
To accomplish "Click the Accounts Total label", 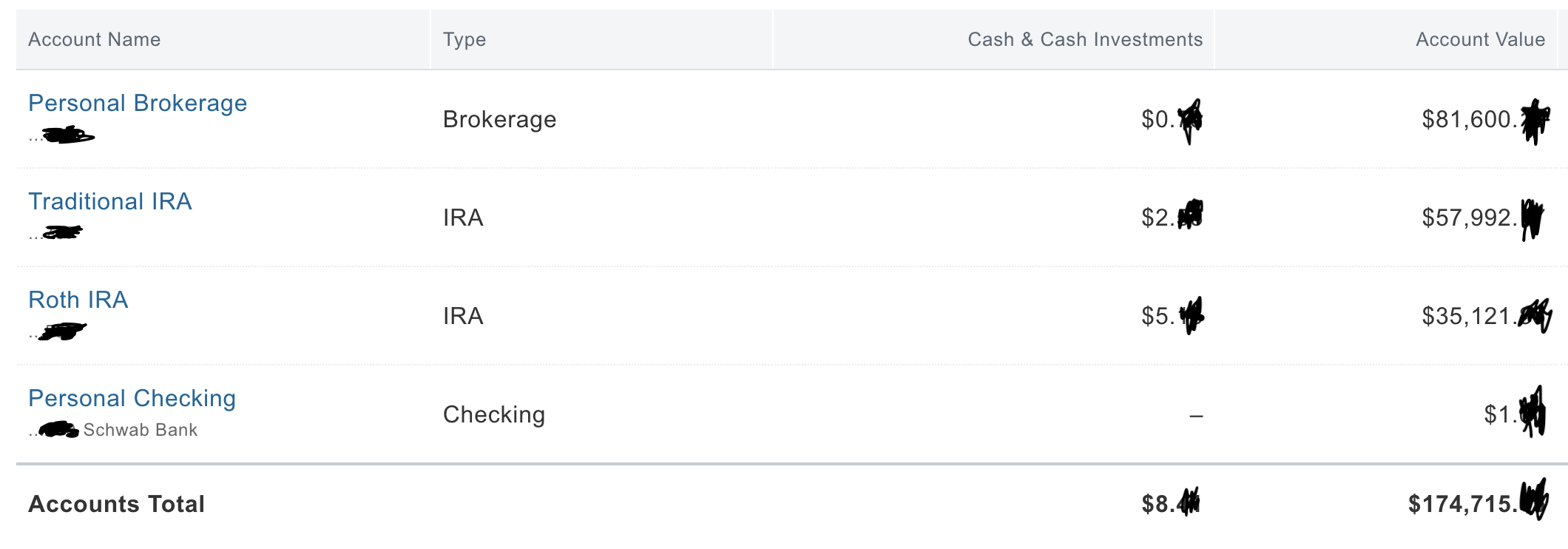I will pyautogui.click(x=116, y=505).
